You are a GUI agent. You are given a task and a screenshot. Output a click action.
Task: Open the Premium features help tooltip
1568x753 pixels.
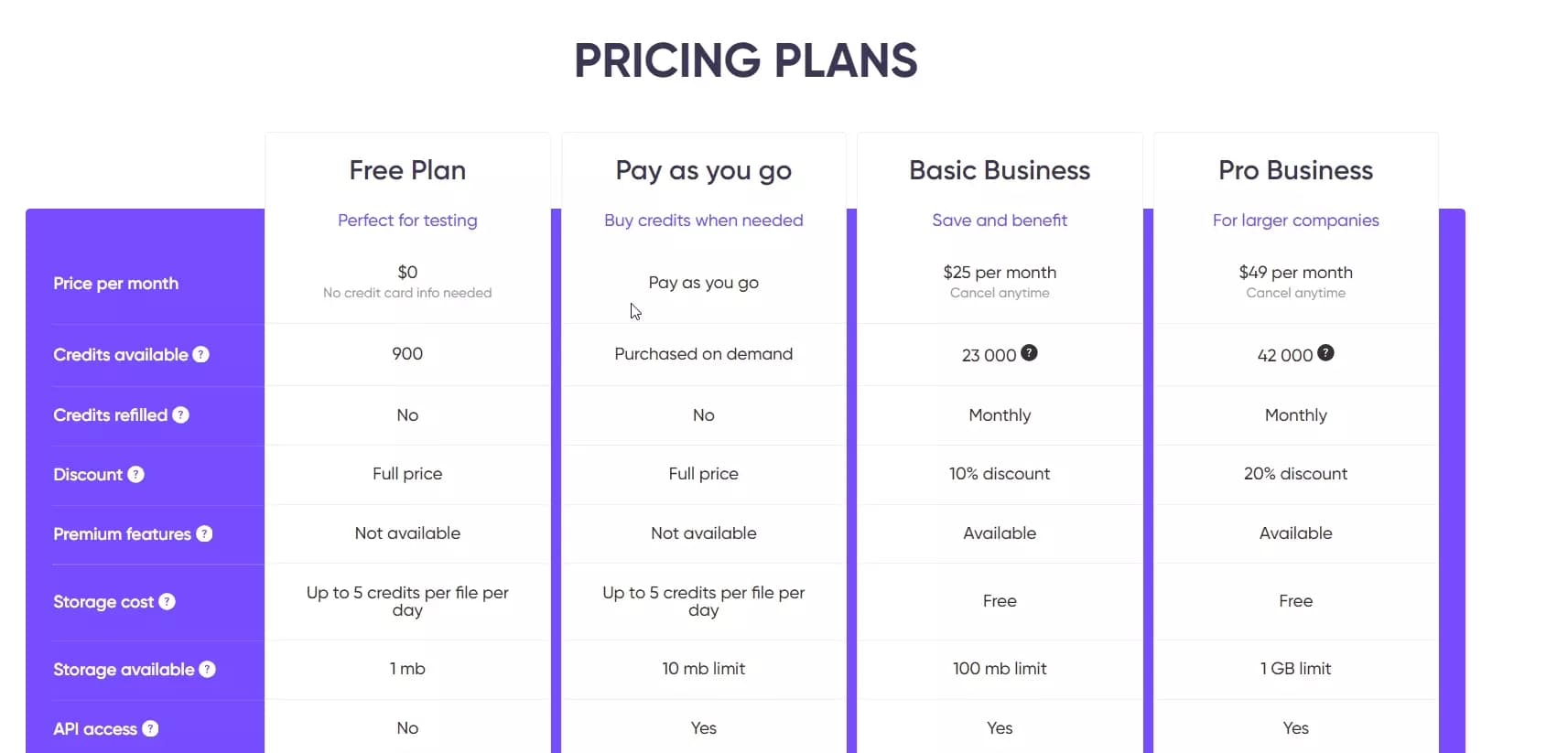[x=206, y=534]
